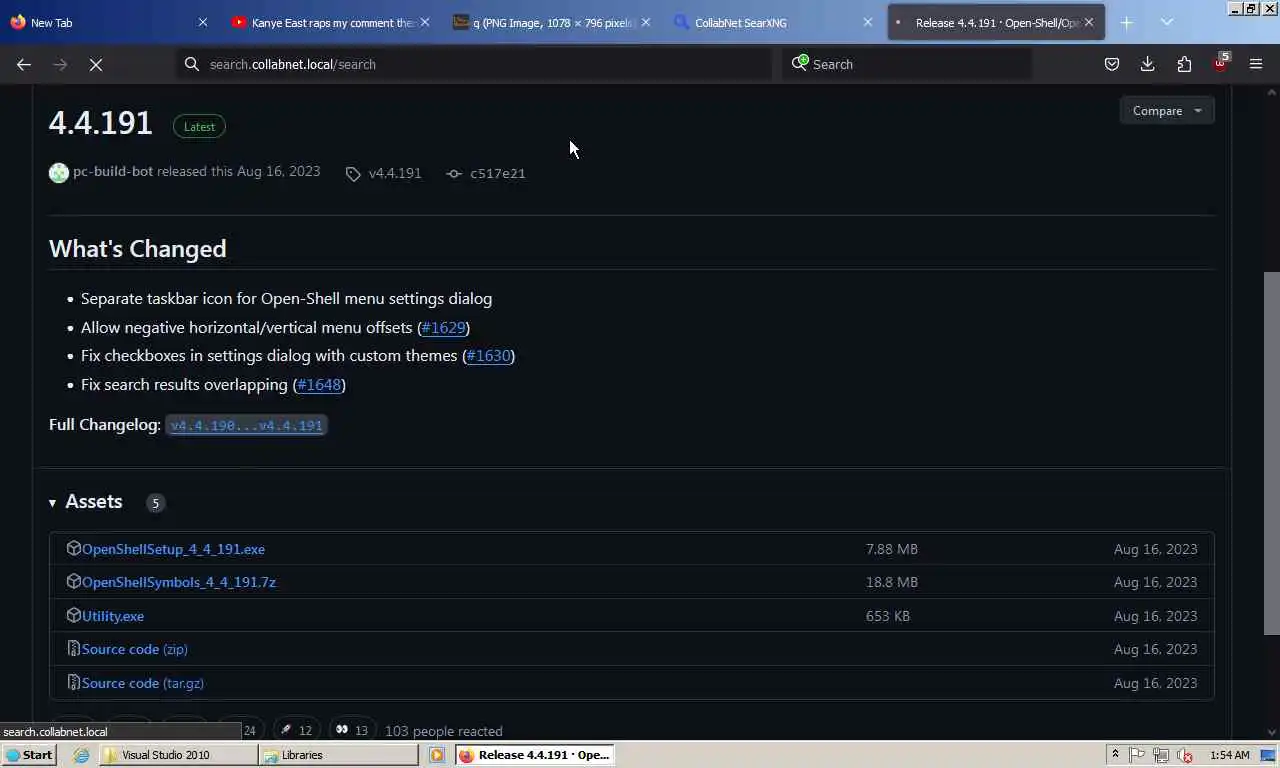1280x768 pixels.
Task: Download Utility.exe
Action: point(113,616)
